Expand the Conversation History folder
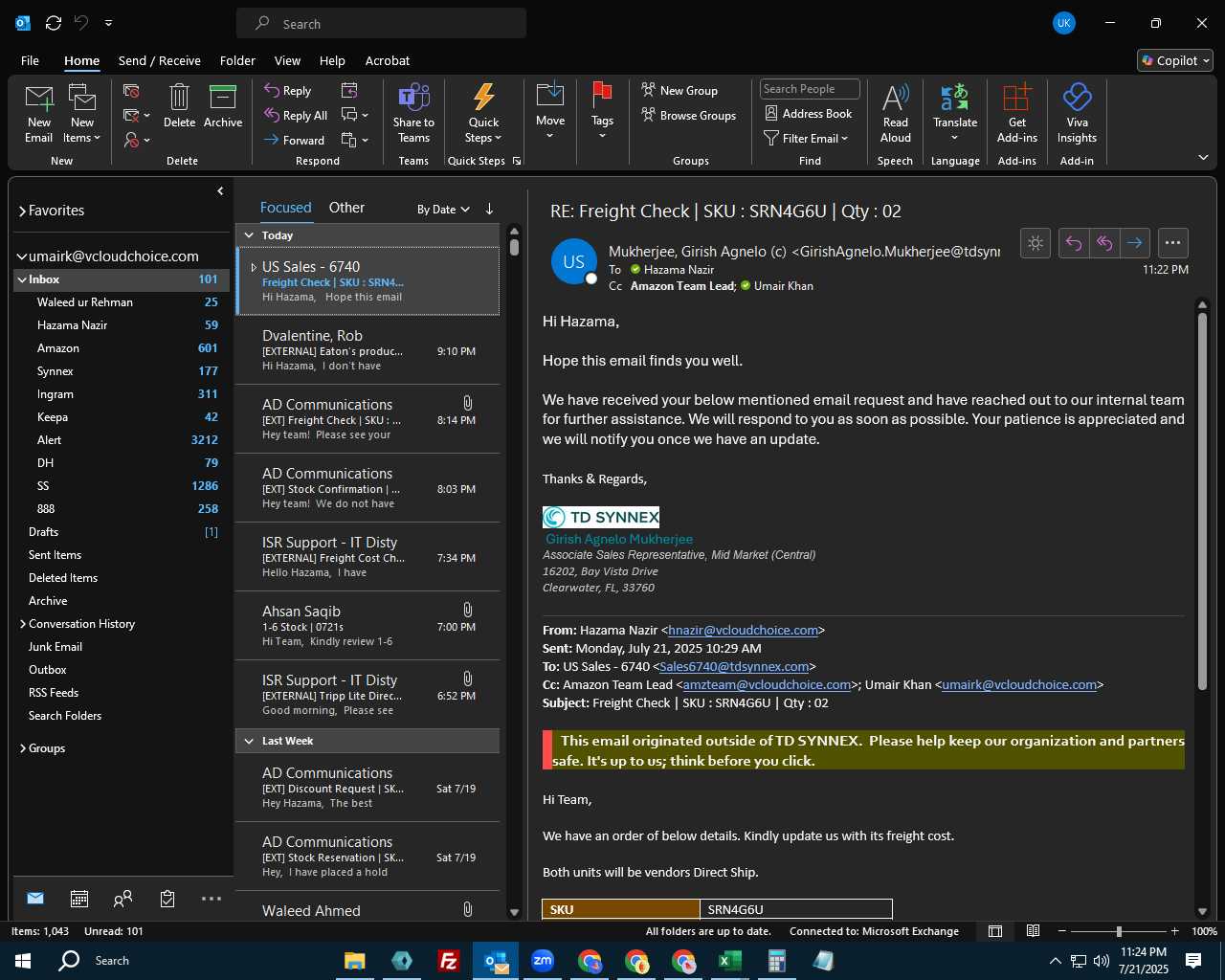Screen dimensions: 1225x980 (22, 624)
